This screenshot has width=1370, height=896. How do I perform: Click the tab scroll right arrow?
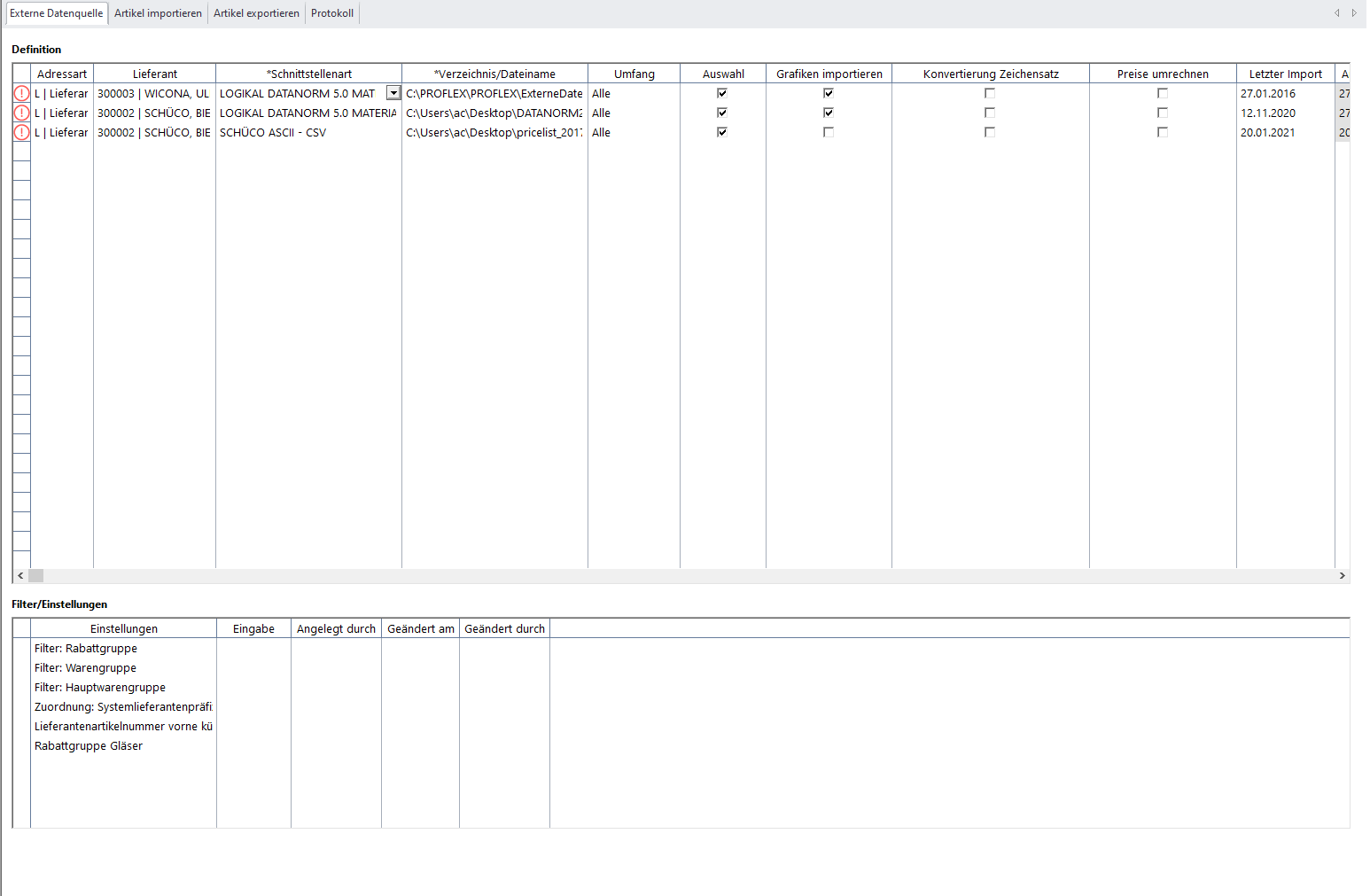point(1354,13)
